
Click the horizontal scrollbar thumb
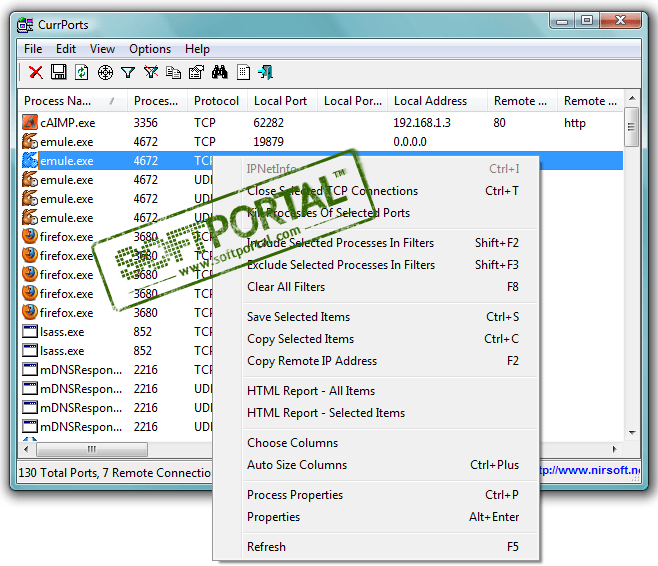(92, 449)
